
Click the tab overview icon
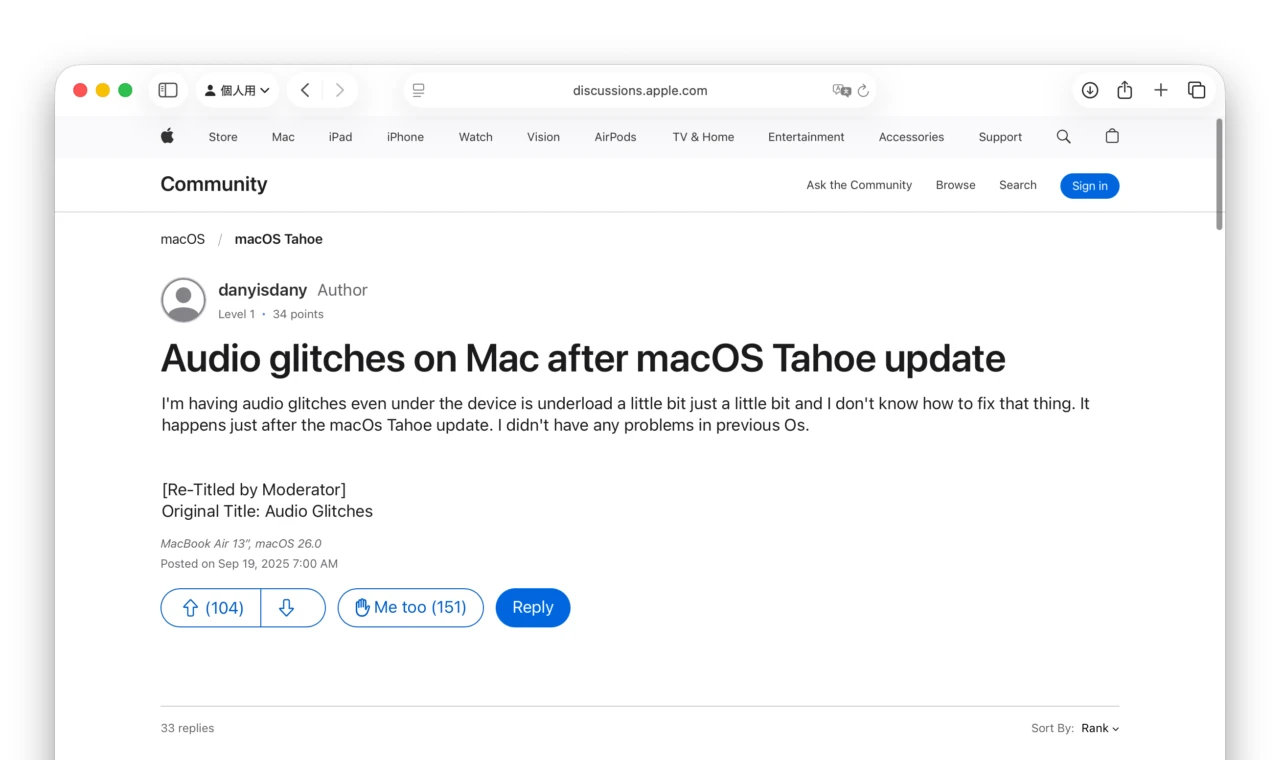[1196, 89]
